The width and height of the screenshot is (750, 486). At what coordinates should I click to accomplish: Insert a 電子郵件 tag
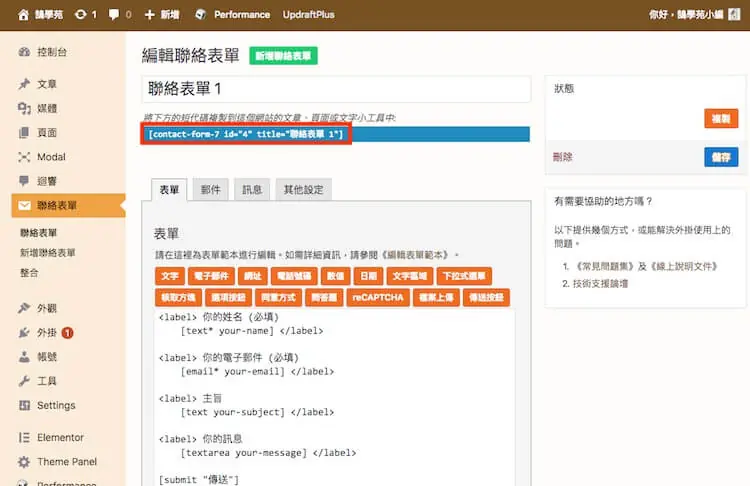(x=211, y=276)
